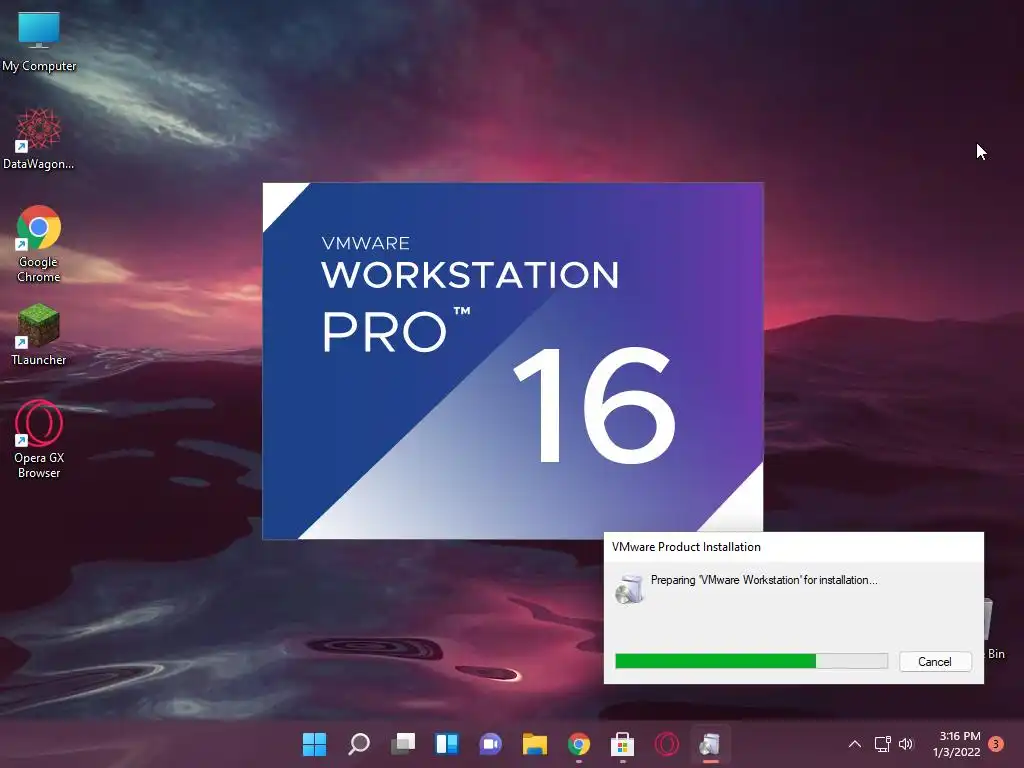This screenshot has width=1024, height=768.
Task: Open the Windows Start menu
Action: (314, 744)
